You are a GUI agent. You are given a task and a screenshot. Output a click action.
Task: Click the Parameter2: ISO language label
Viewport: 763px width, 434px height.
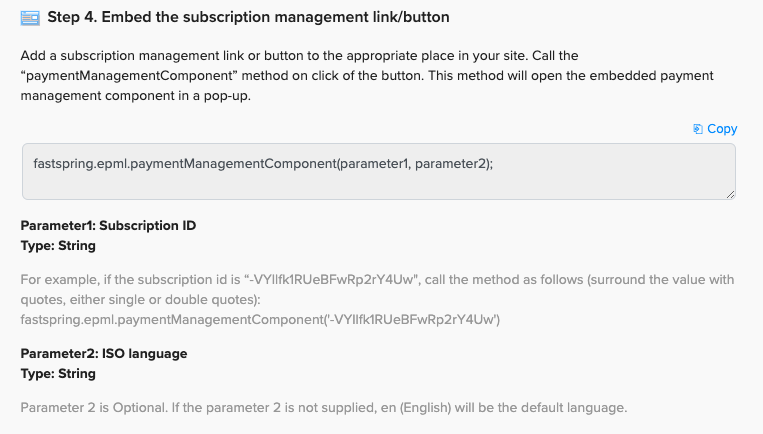104,354
